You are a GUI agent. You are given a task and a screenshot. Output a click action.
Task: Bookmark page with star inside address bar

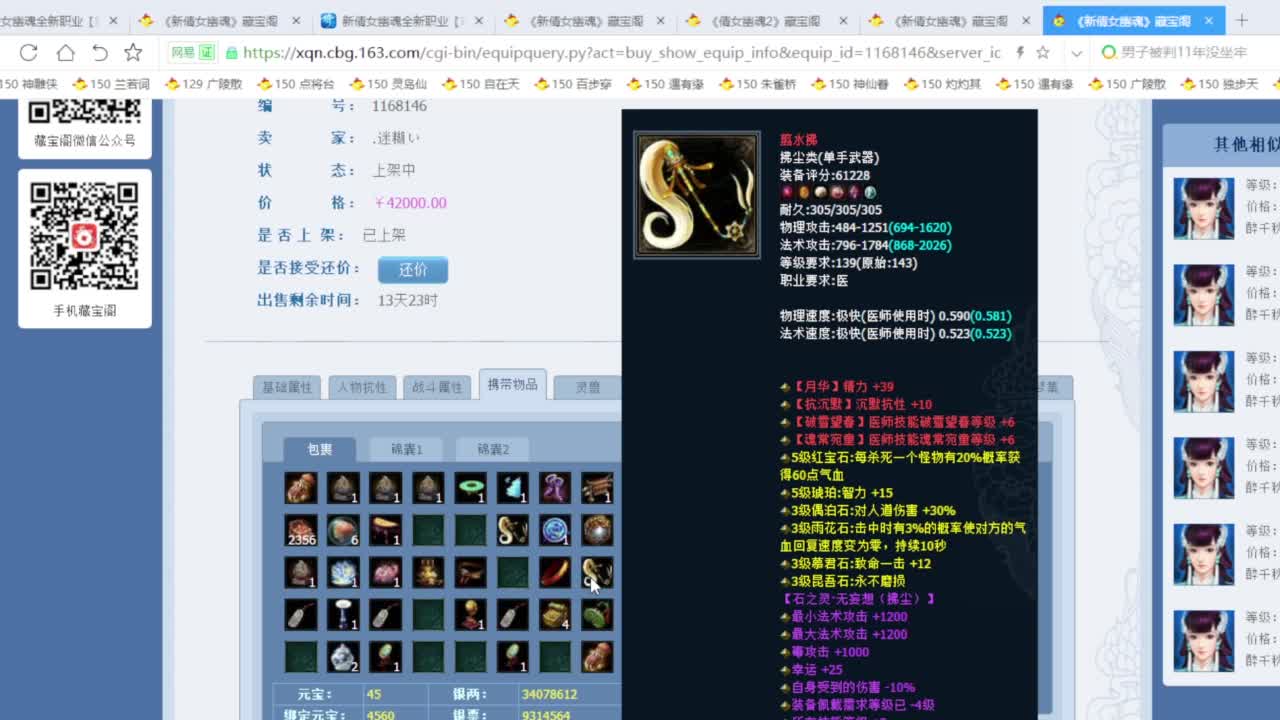[1043, 52]
